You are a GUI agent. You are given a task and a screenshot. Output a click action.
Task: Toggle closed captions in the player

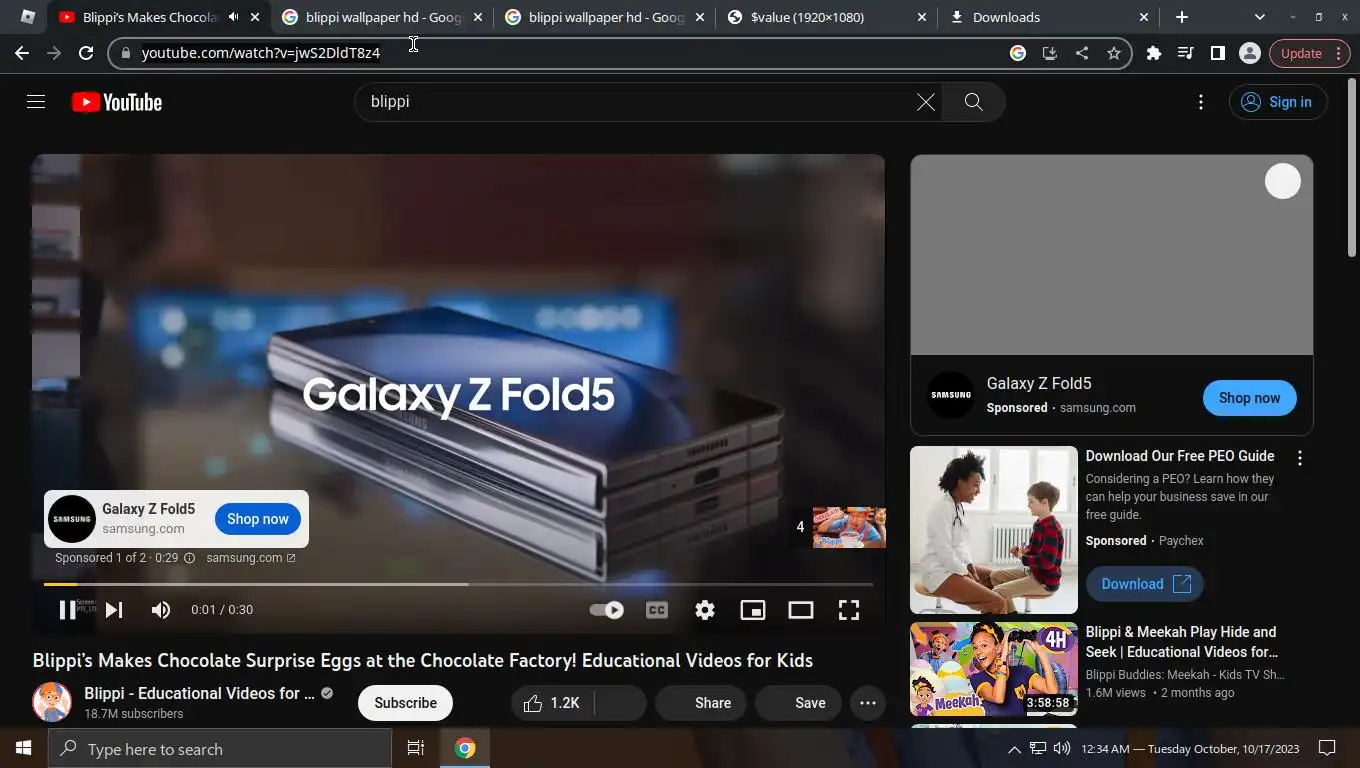[x=657, y=610]
